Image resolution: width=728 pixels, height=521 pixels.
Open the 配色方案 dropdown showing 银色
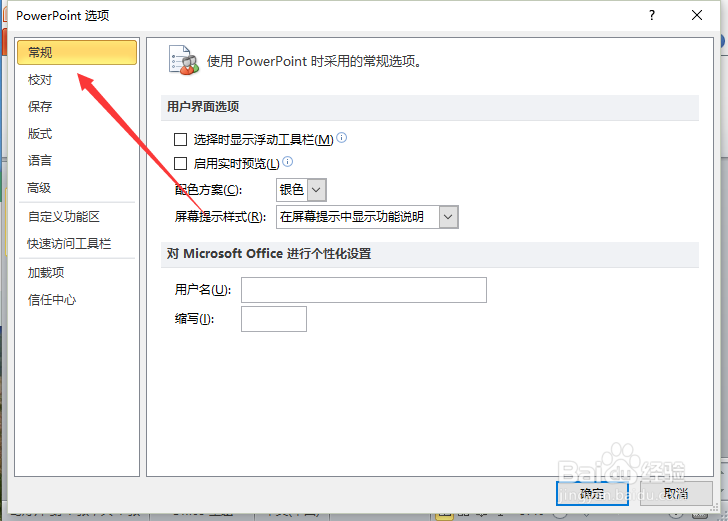point(301,189)
